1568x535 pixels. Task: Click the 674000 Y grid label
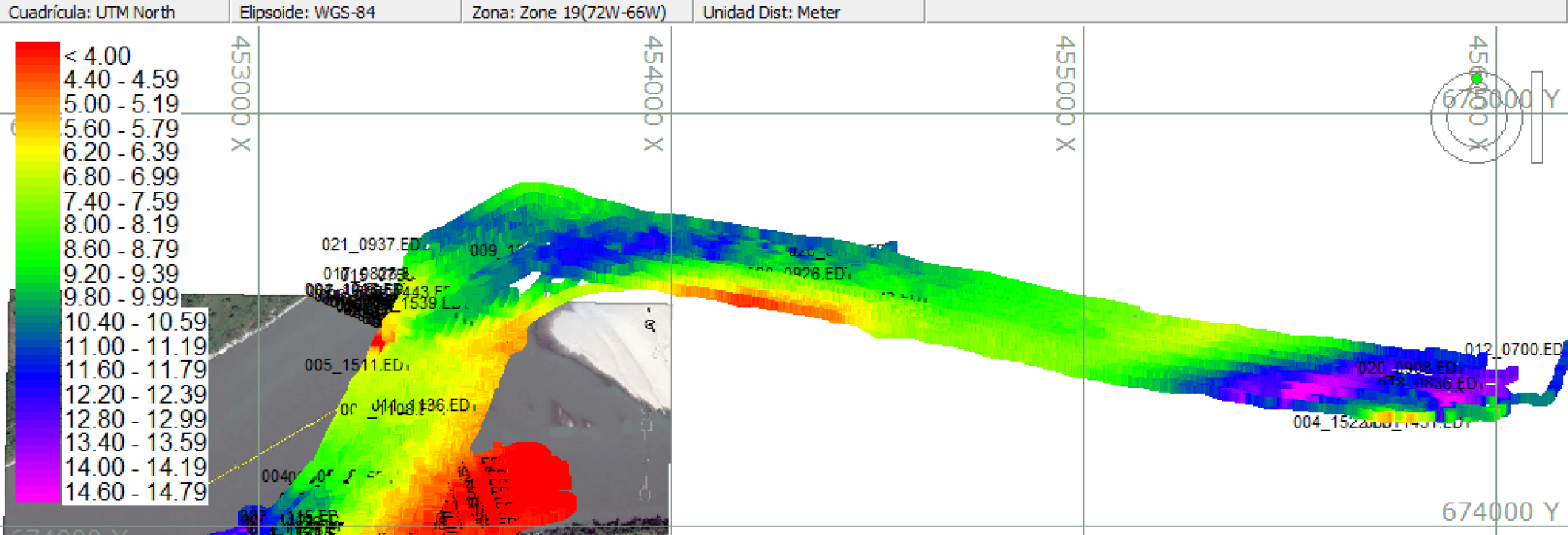1499,512
